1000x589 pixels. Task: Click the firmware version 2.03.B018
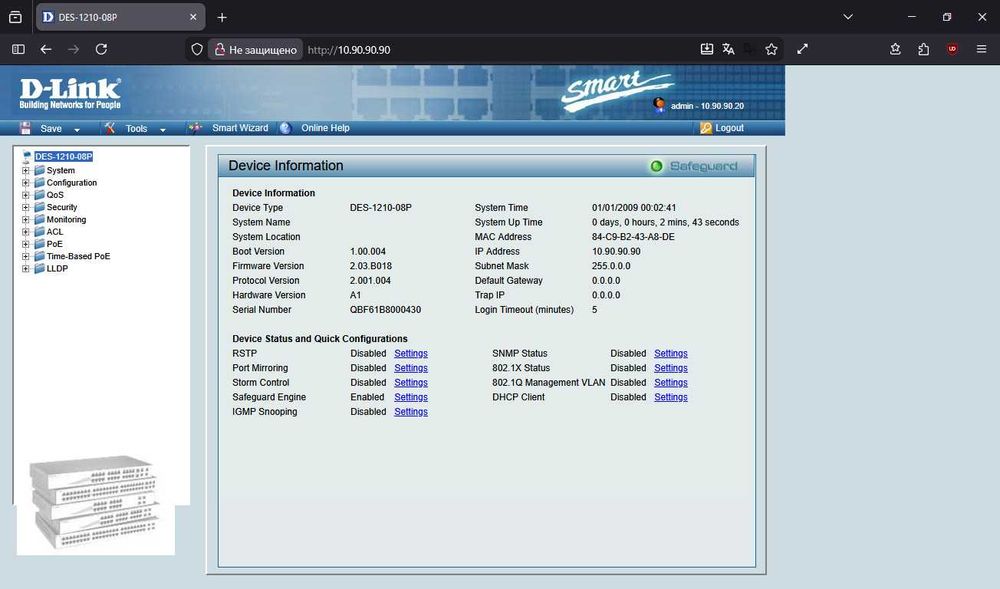pyautogui.click(x=371, y=266)
